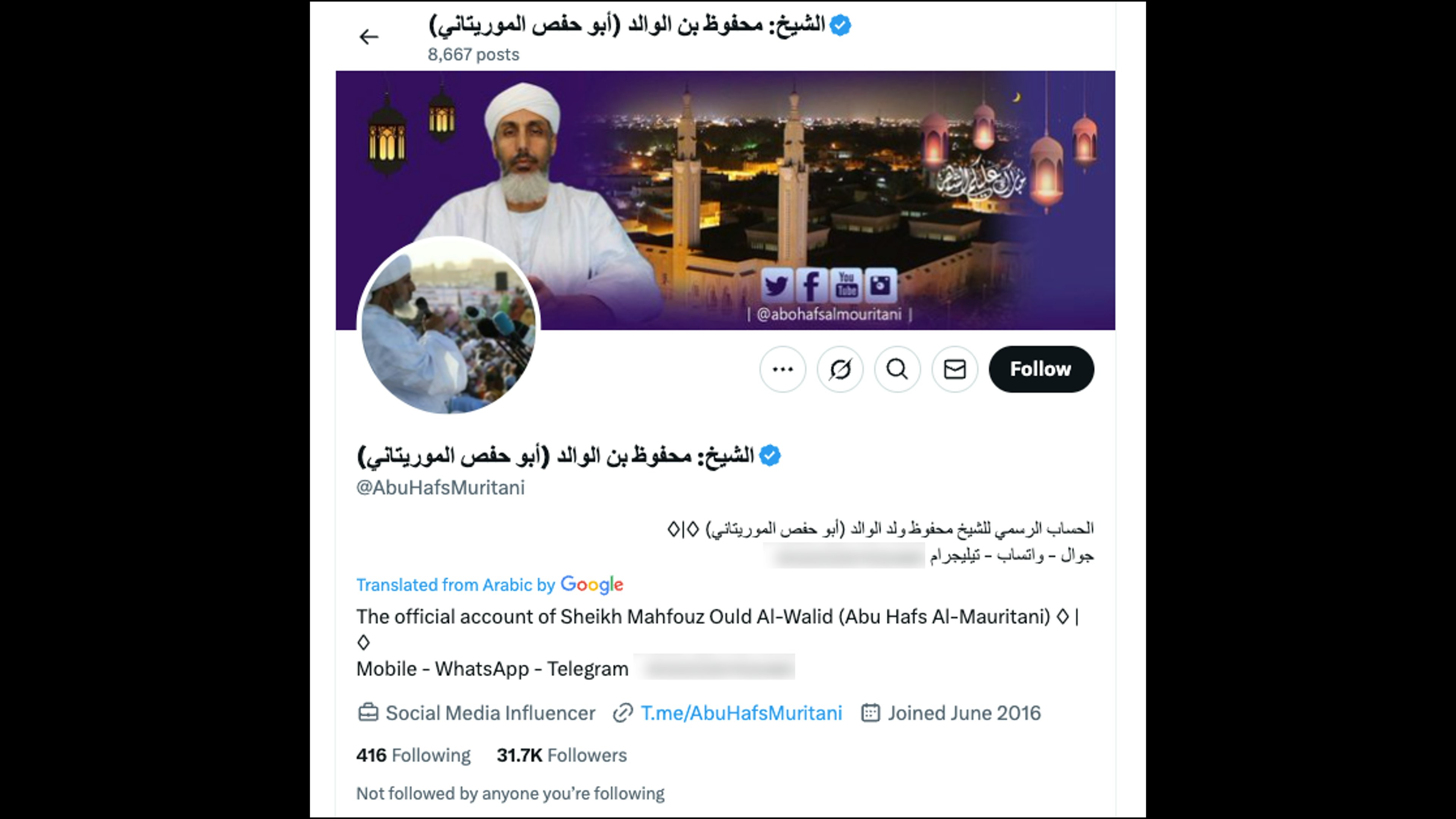Screen dimensions: 1456x819
Task: View the 416 Following list
Action: click(x=413, y=755)
